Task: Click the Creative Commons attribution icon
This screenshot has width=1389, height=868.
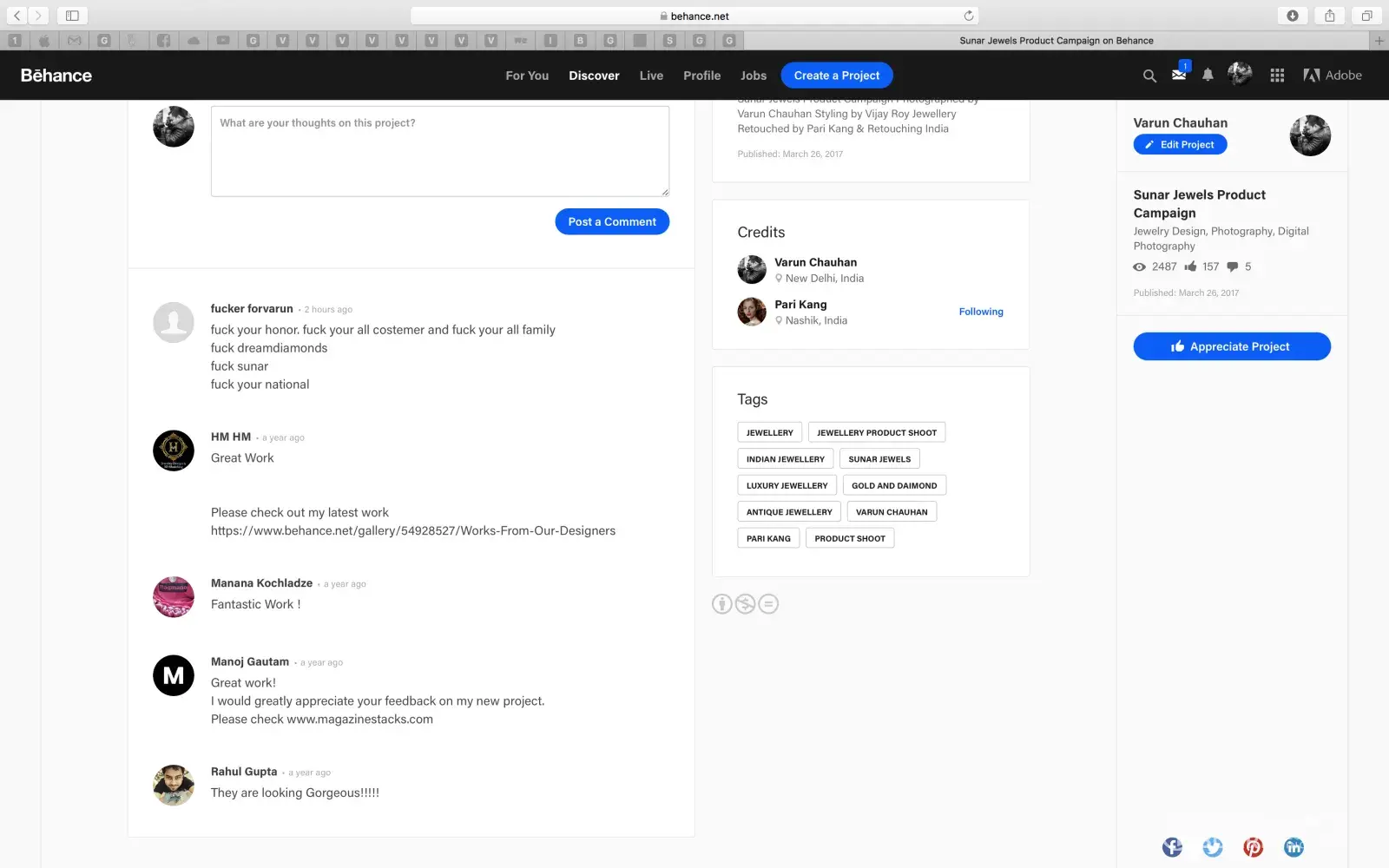Action: tap(722, 604)
